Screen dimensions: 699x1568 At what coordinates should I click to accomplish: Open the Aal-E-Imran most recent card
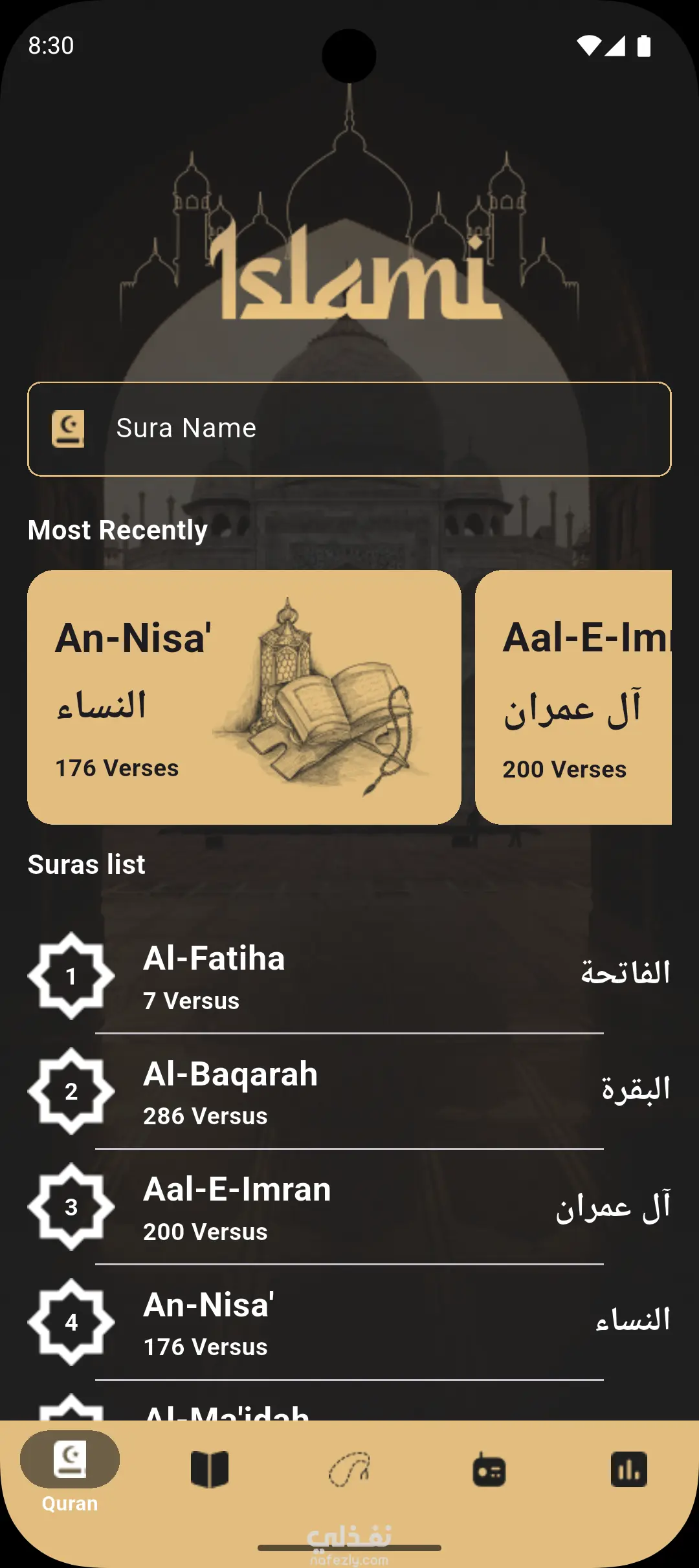pos(573,697)
